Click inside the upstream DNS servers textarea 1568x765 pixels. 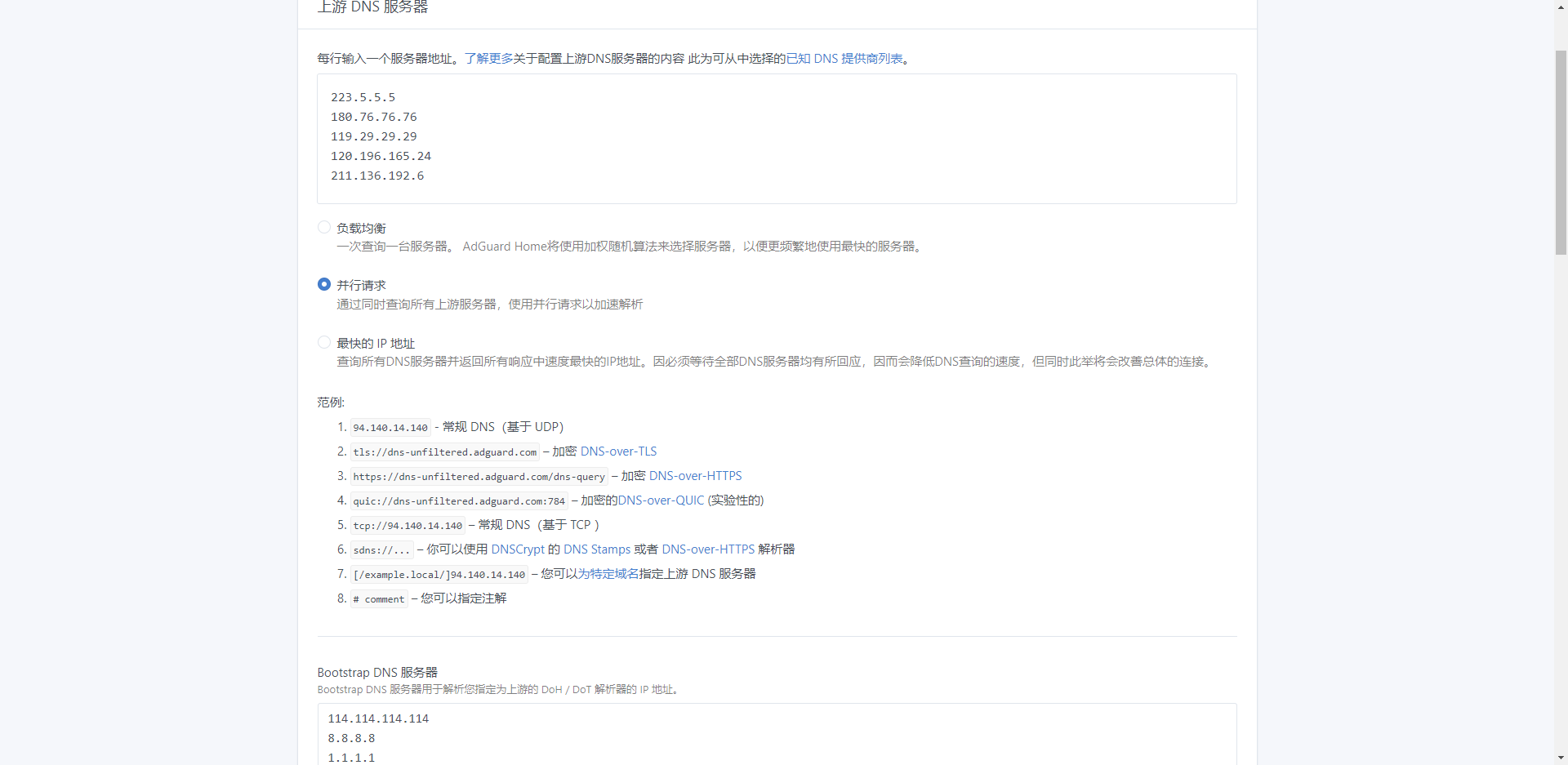click(x=777, y=139)
